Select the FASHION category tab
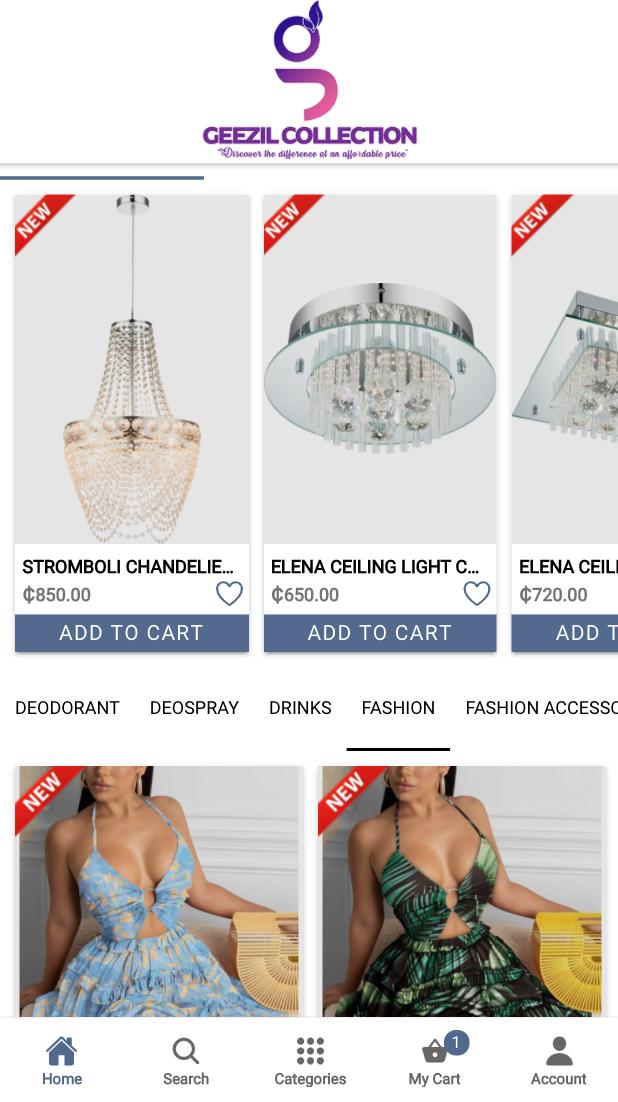This screenshot has width=618, height=1102. pyautogui.click(x=398, y=708)
